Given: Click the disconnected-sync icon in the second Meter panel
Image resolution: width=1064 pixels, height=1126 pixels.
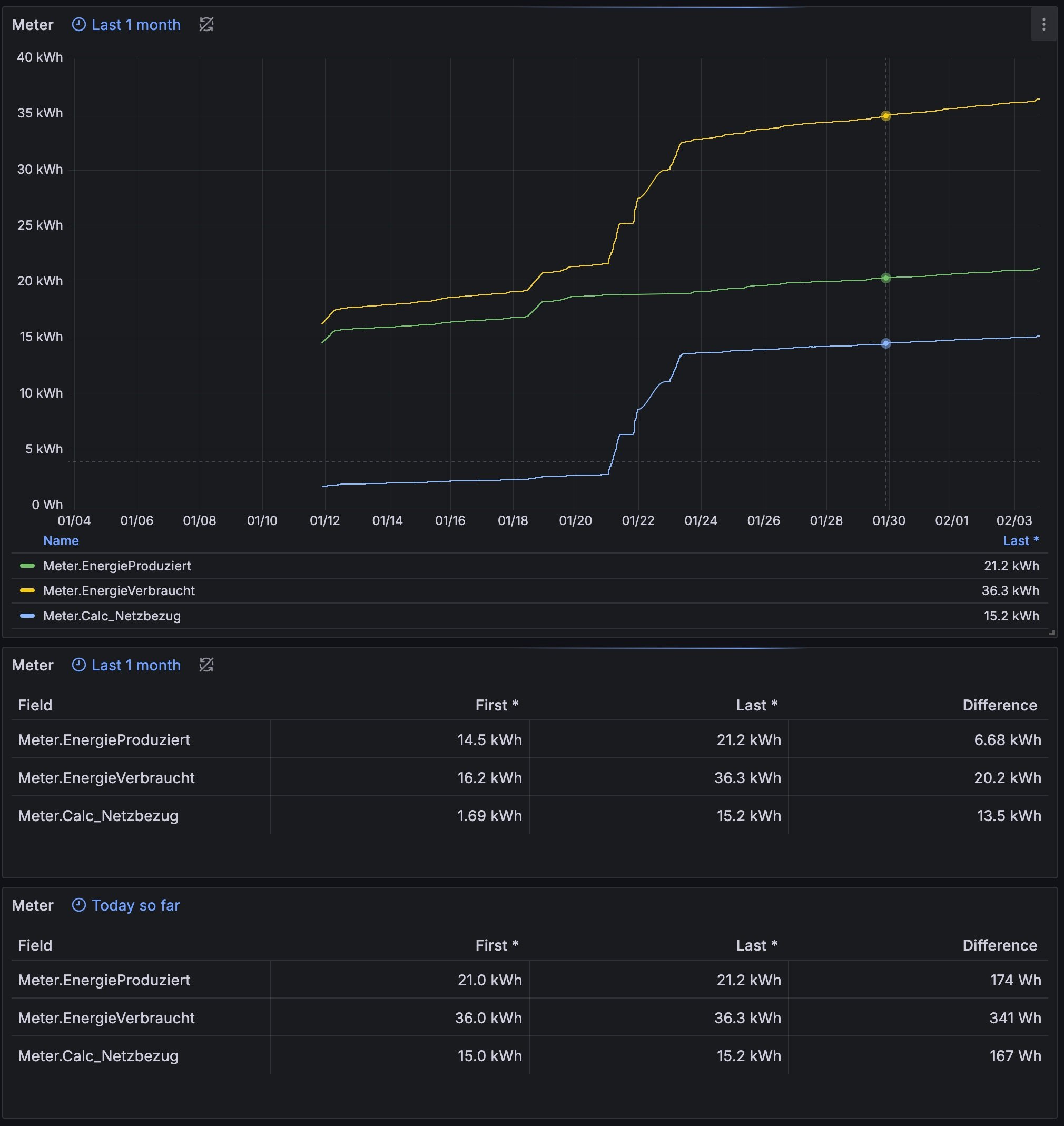Looking at the screenshot, I should (x=206, y=665).
